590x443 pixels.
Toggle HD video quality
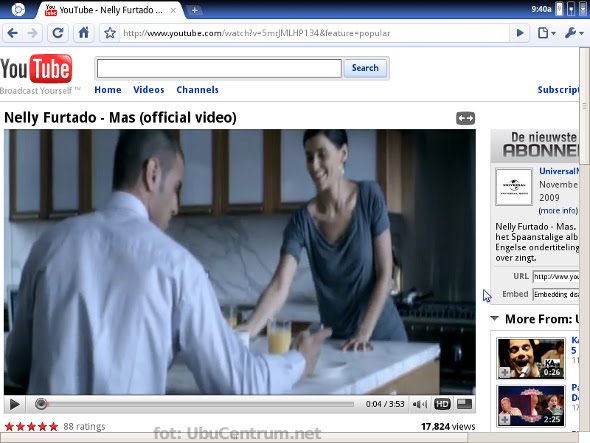pyautogui.click(x=442, y=404)
